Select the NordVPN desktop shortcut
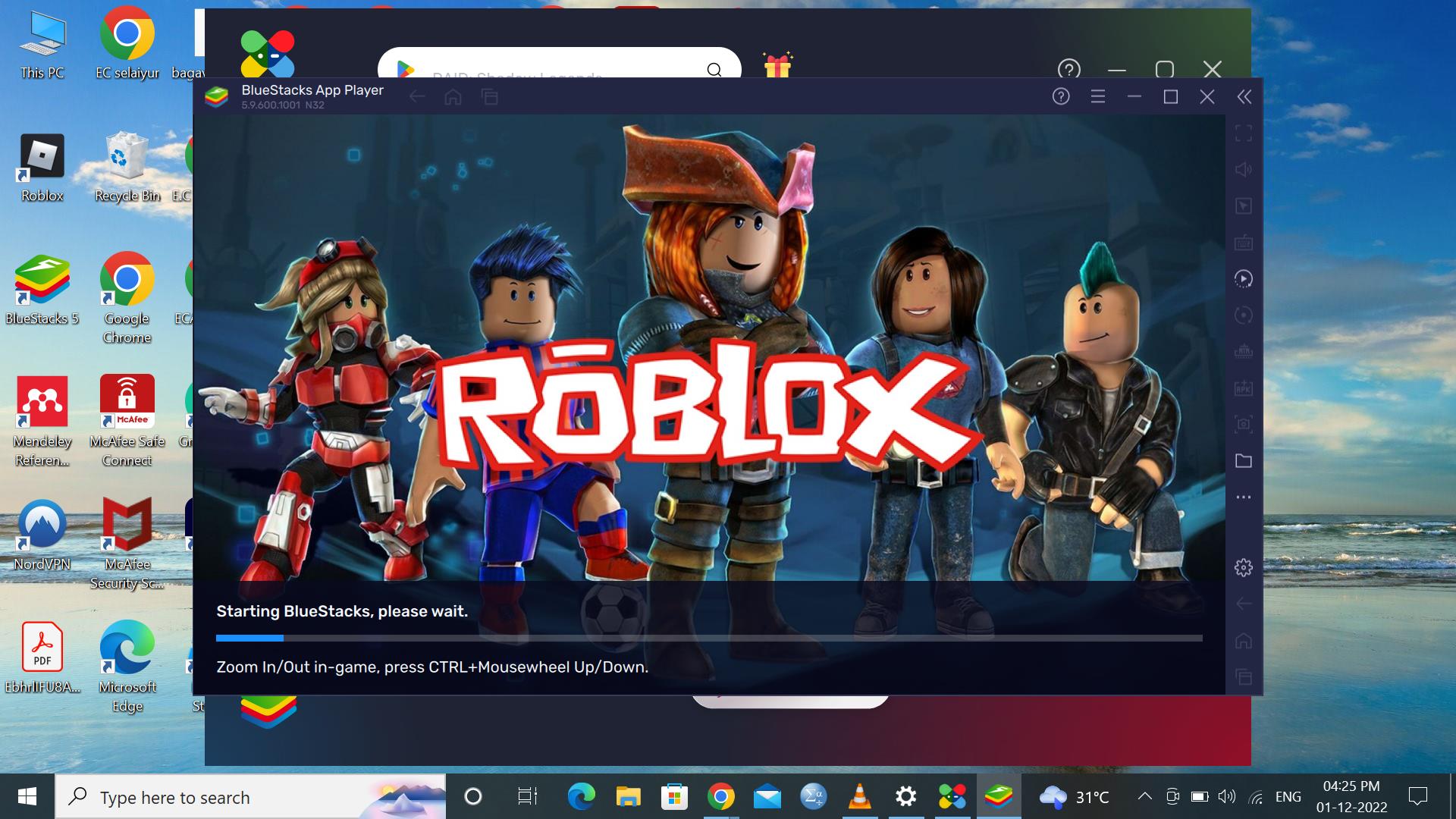 (x=42, y=535)
